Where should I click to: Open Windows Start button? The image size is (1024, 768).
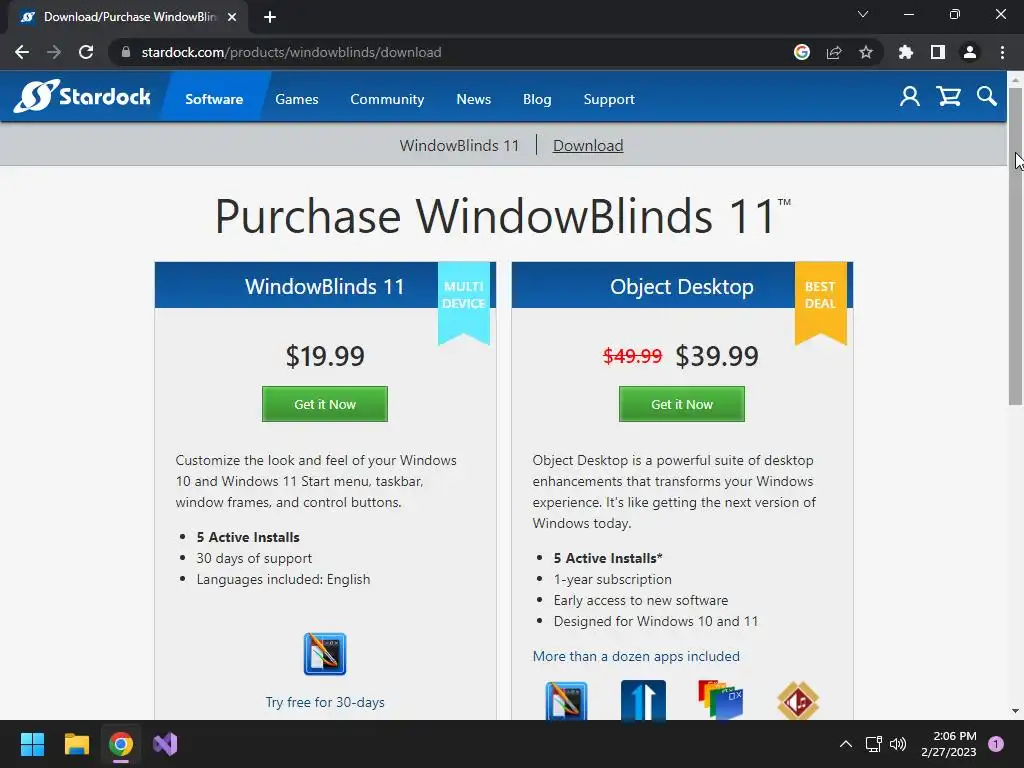coord(32,744)
